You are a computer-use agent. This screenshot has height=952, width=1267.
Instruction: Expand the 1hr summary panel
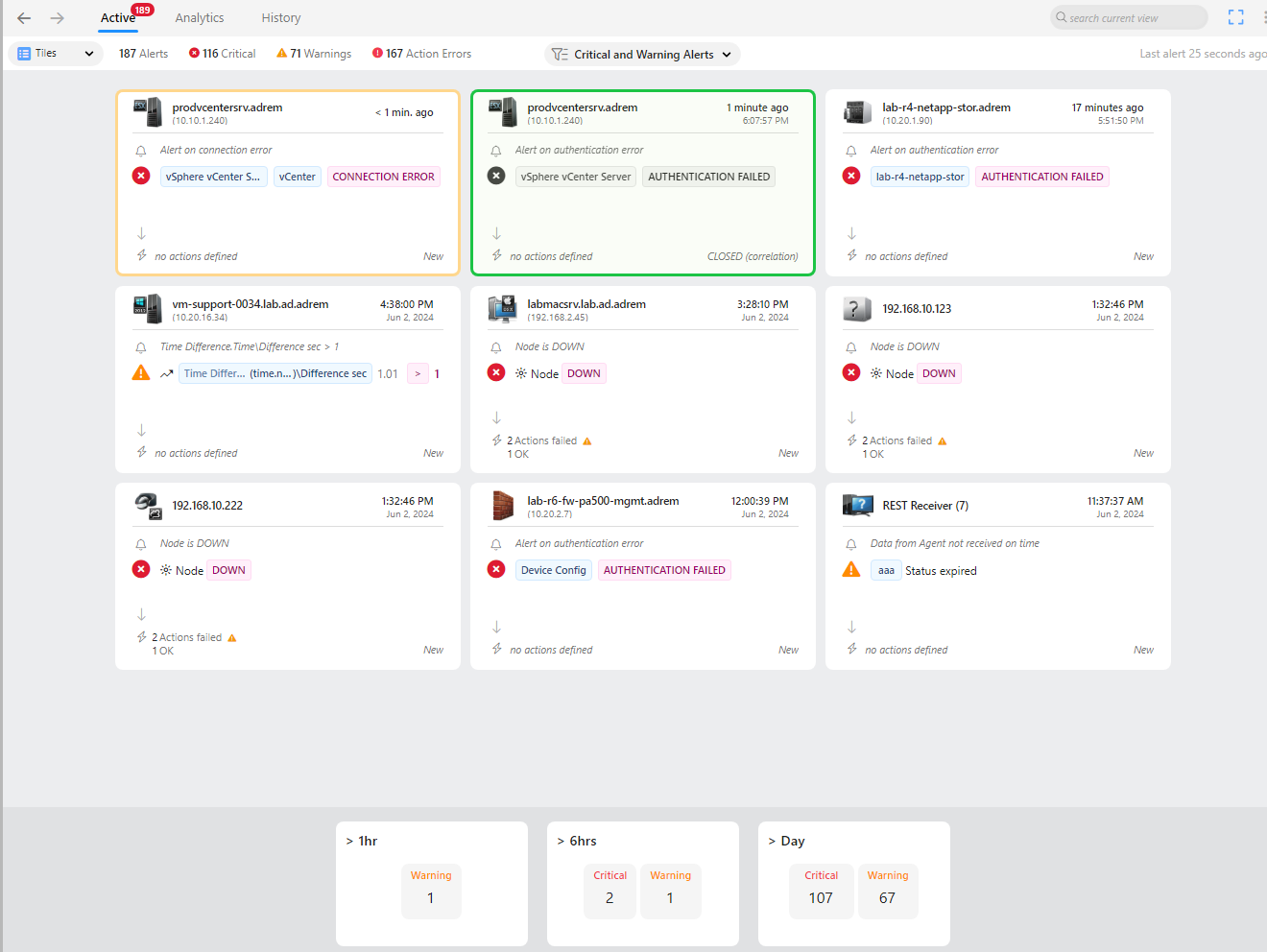[362, 841]
